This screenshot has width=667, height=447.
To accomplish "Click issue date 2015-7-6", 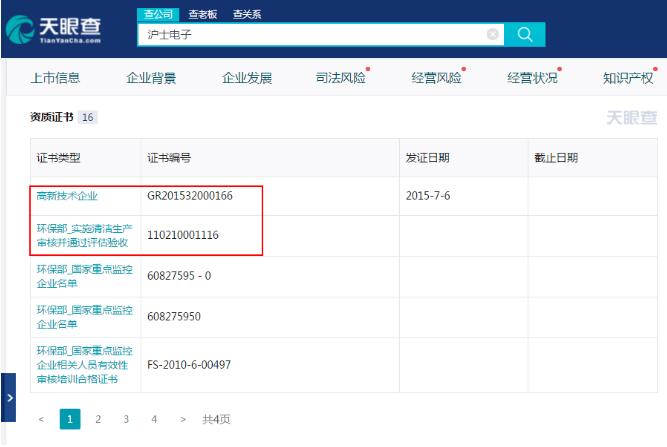I will point(428,196).
